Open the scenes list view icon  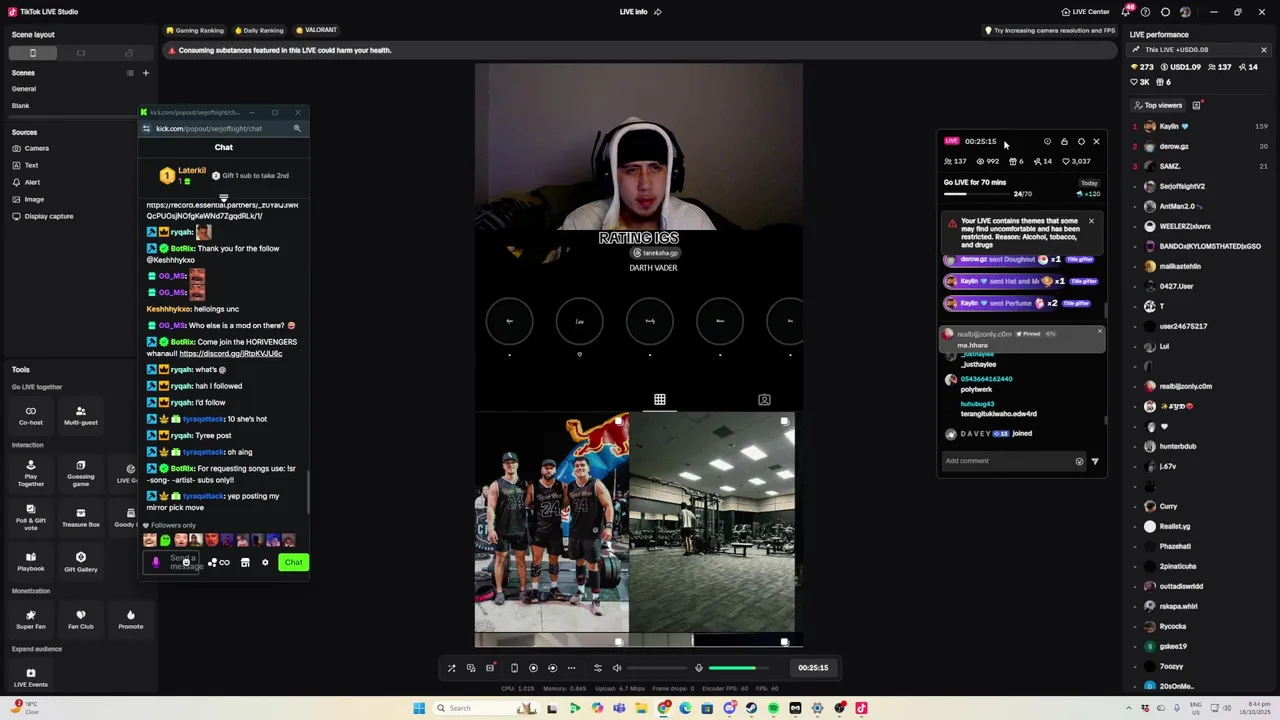[x=129, y=73]
